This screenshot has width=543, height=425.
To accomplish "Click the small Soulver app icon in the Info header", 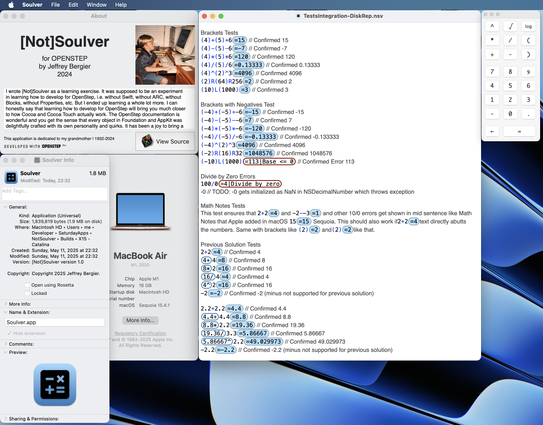I will (11, 177).
